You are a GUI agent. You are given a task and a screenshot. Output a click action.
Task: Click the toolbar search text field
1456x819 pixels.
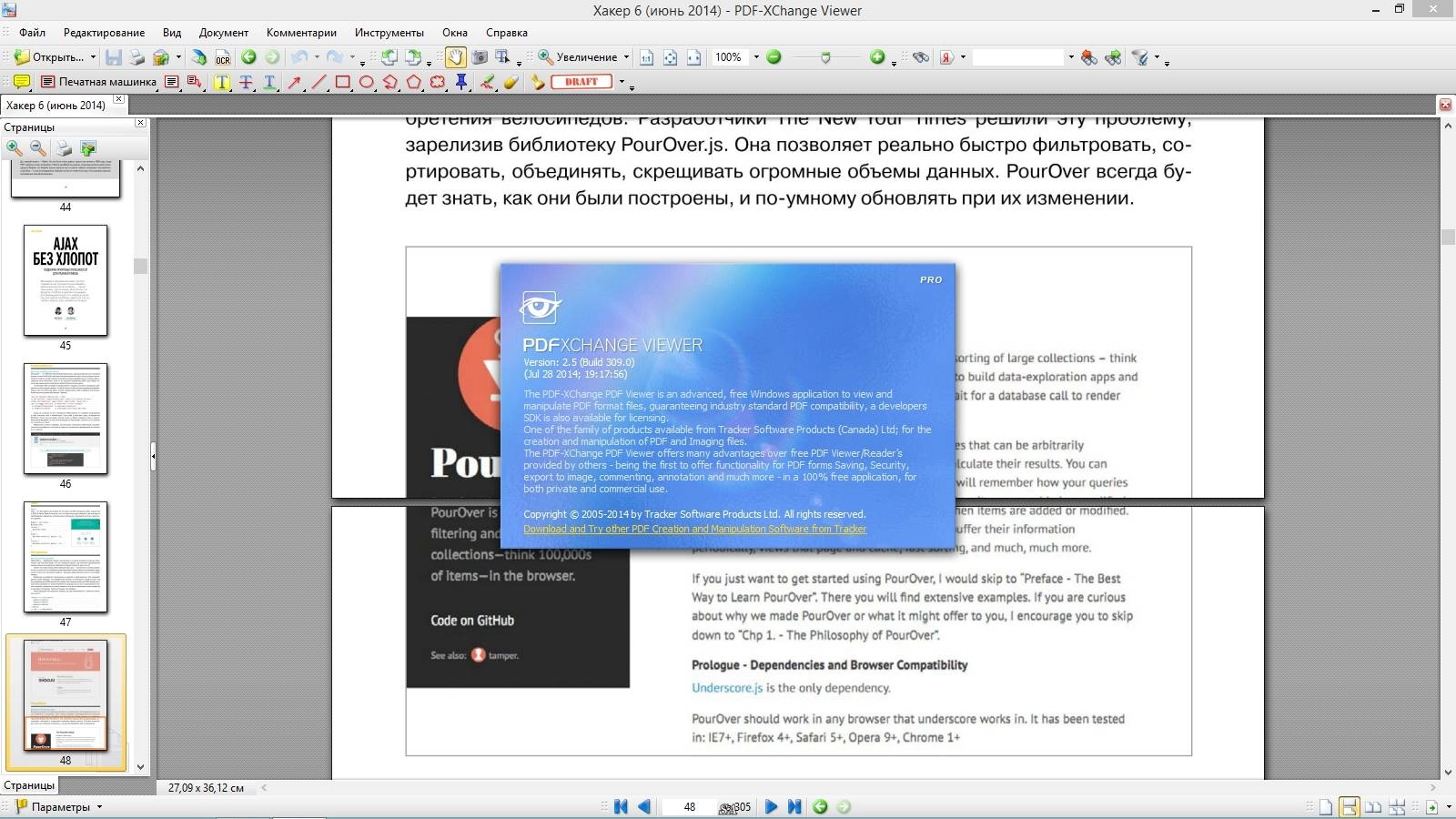click(x=1017, y=57)
